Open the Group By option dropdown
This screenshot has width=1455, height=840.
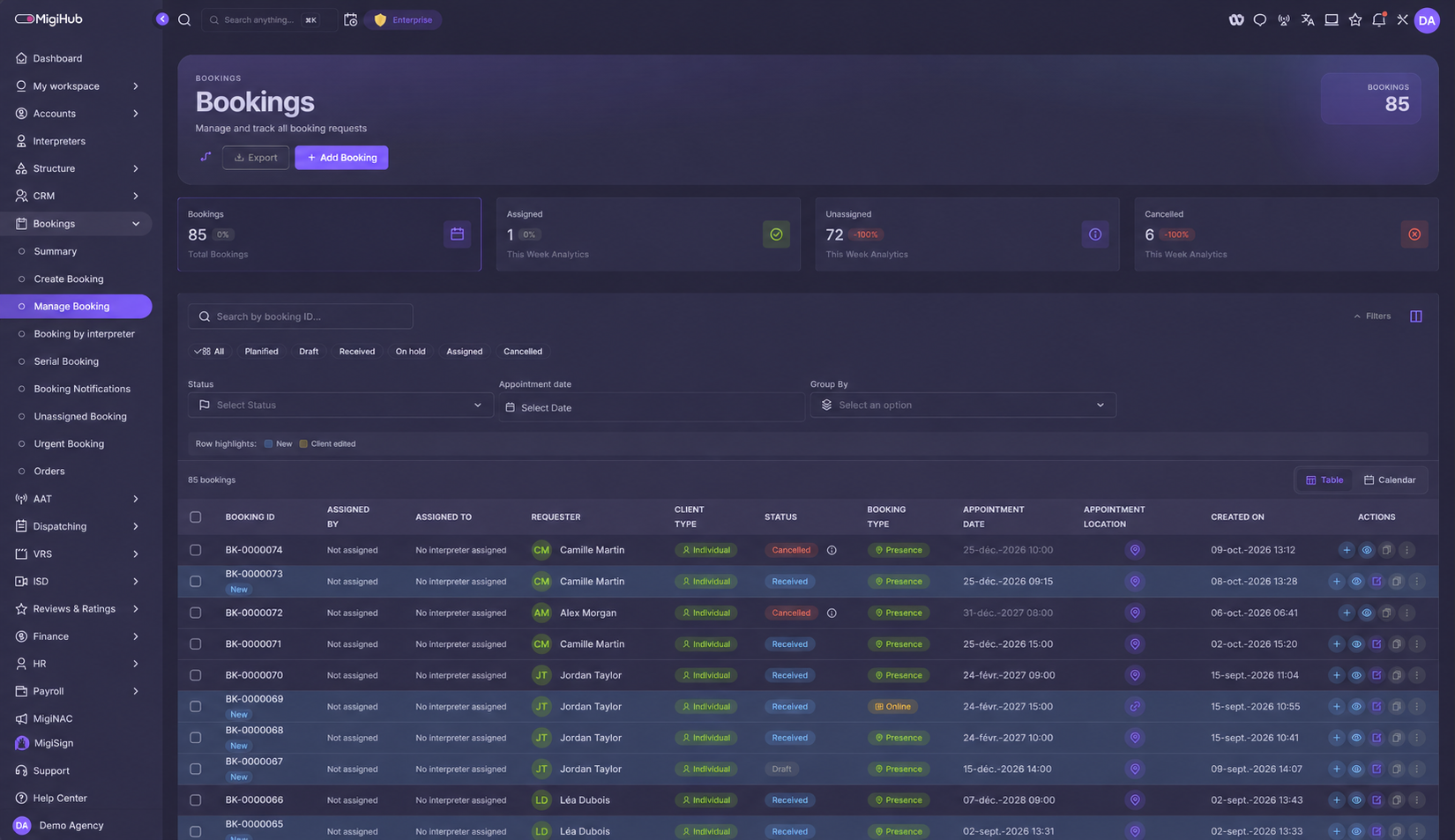pyautogui.click(x=963, y=405)
